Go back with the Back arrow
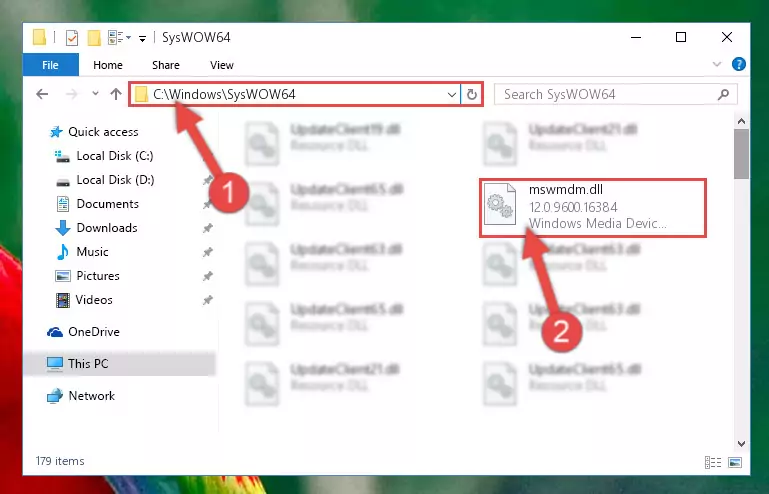This screenshot has width=769, height=494. click(x=42, y=94)
